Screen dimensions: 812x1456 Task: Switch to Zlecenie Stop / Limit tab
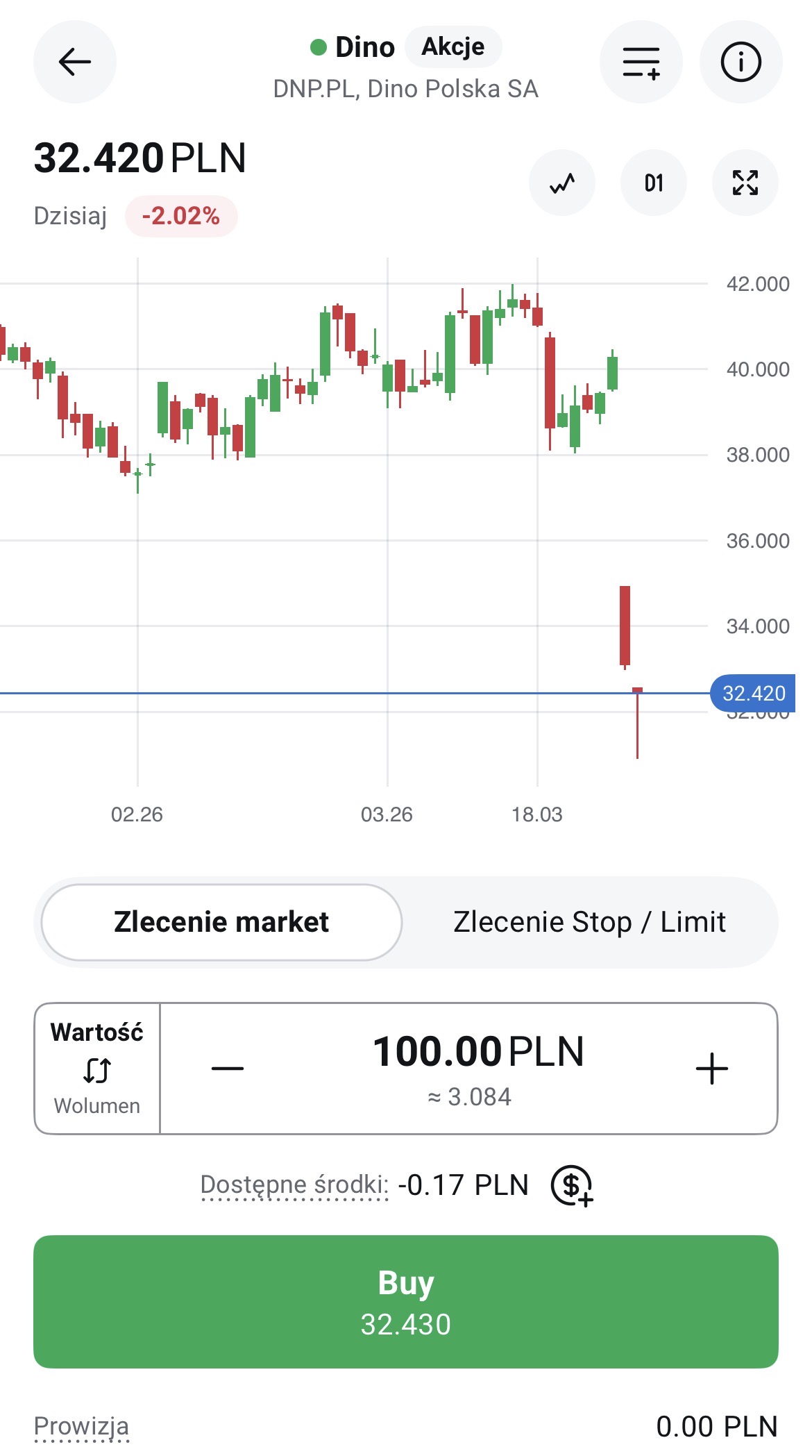point(589,922)
